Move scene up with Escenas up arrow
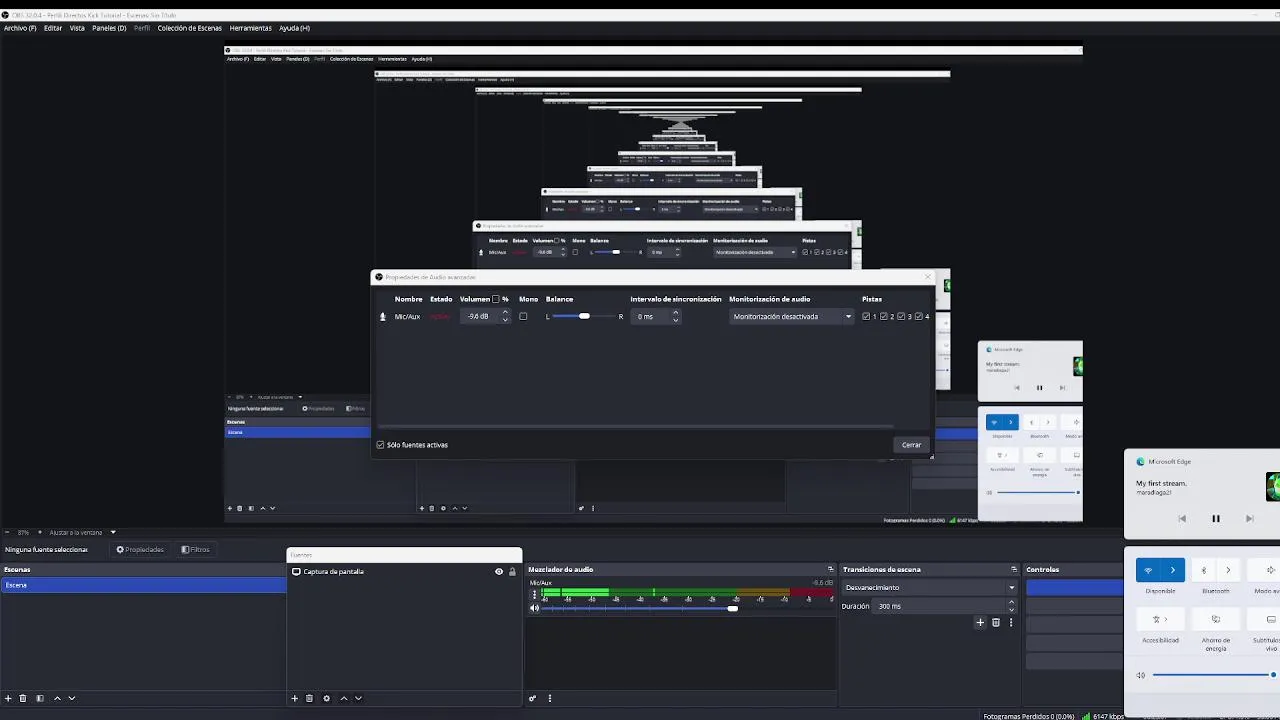The height and width of the screenshot is (720, 1280). 57,698
